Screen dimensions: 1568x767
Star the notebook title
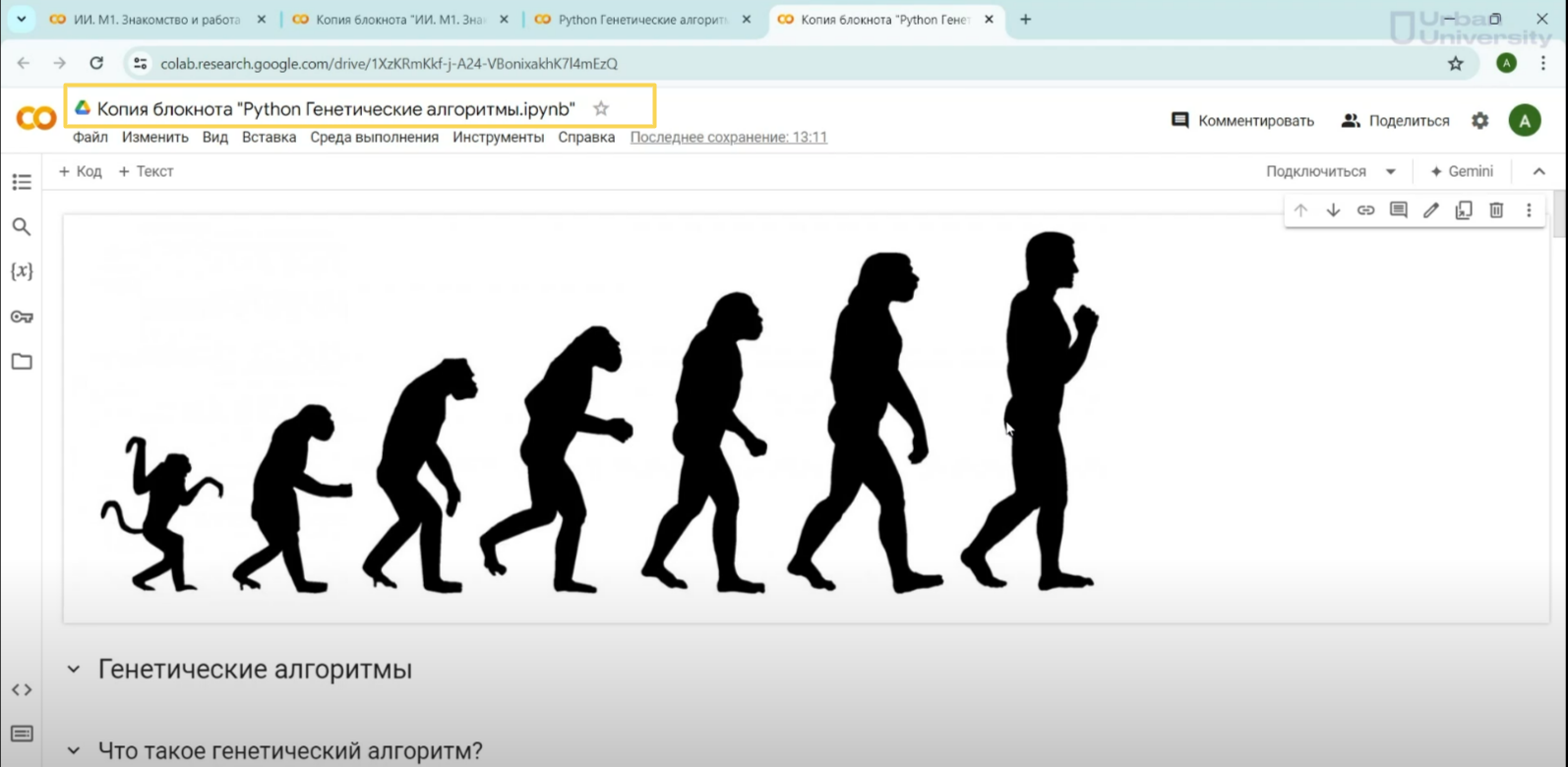tap(601, 109)
